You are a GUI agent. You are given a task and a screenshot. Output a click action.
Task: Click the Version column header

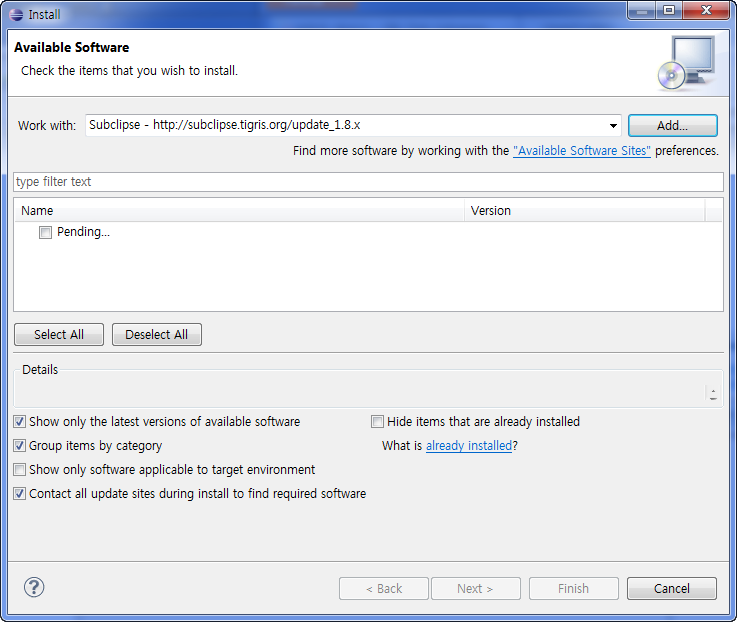point(585,211)
